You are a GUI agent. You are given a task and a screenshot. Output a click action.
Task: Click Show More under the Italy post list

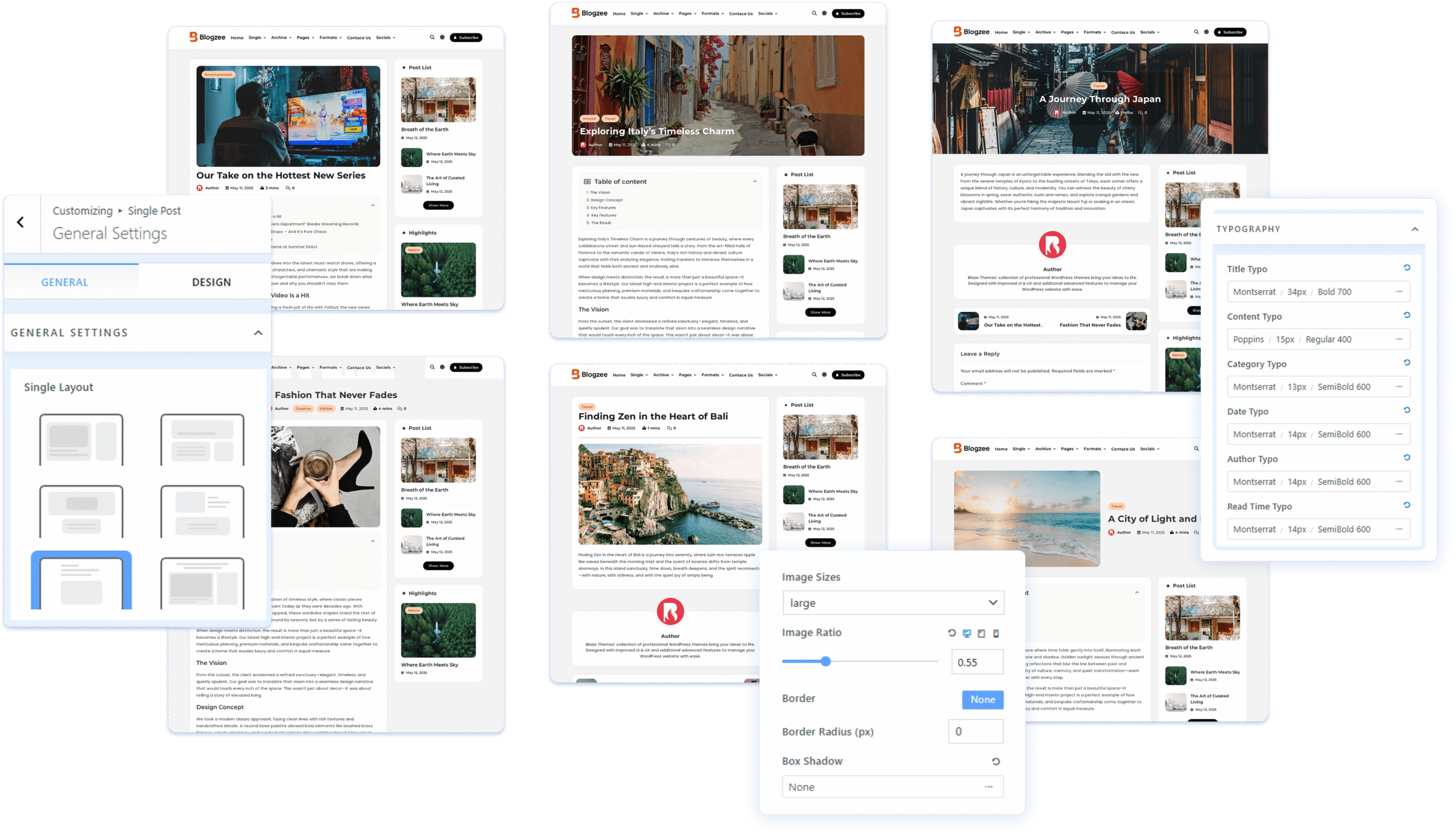(x=820, y=313)
